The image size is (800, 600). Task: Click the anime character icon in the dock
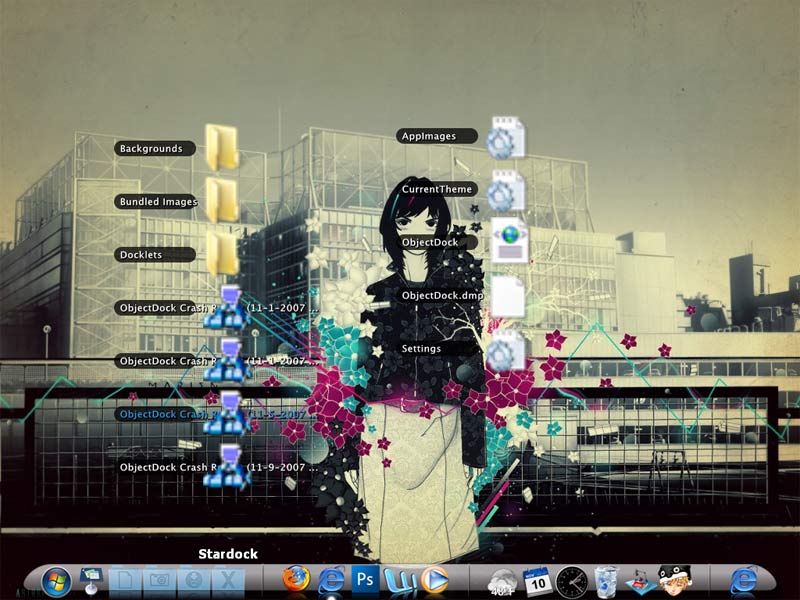(675, 581)
